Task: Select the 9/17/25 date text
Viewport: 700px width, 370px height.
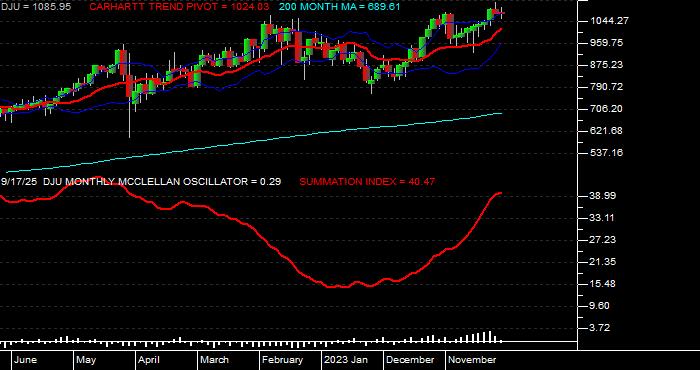Action: (x=20, y=182)
